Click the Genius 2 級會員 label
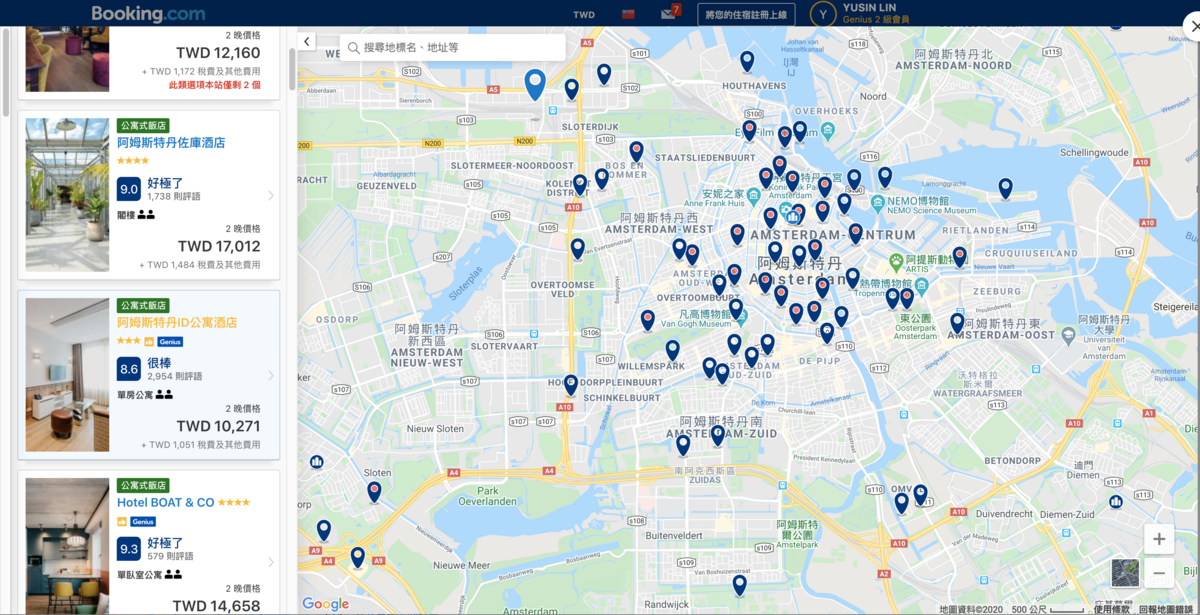This screenshot has width=1200, height=615. (x=876, y=20)
